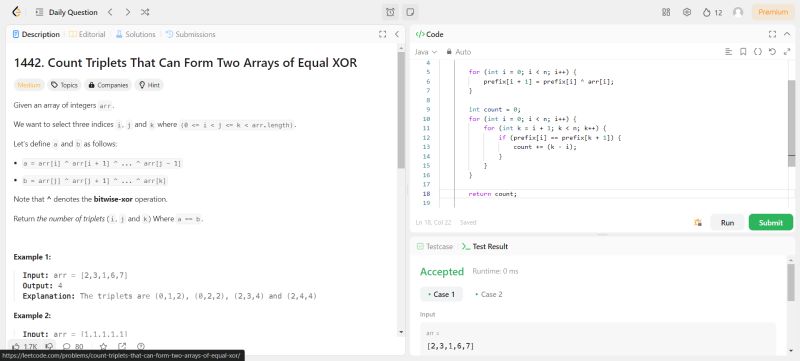
Task: Go to previous question arrow
Action: pos(110,12)
